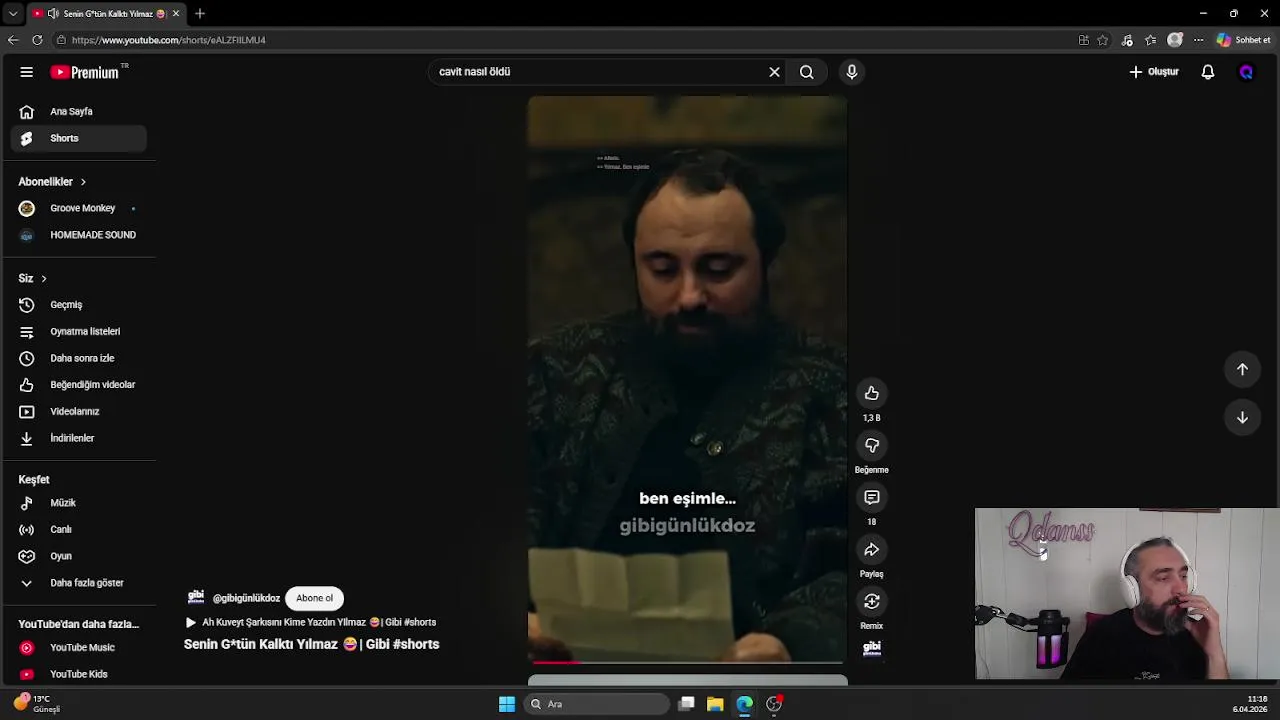
Task: Go to next Short with down arrow
Action: [x=1242, y=417]
